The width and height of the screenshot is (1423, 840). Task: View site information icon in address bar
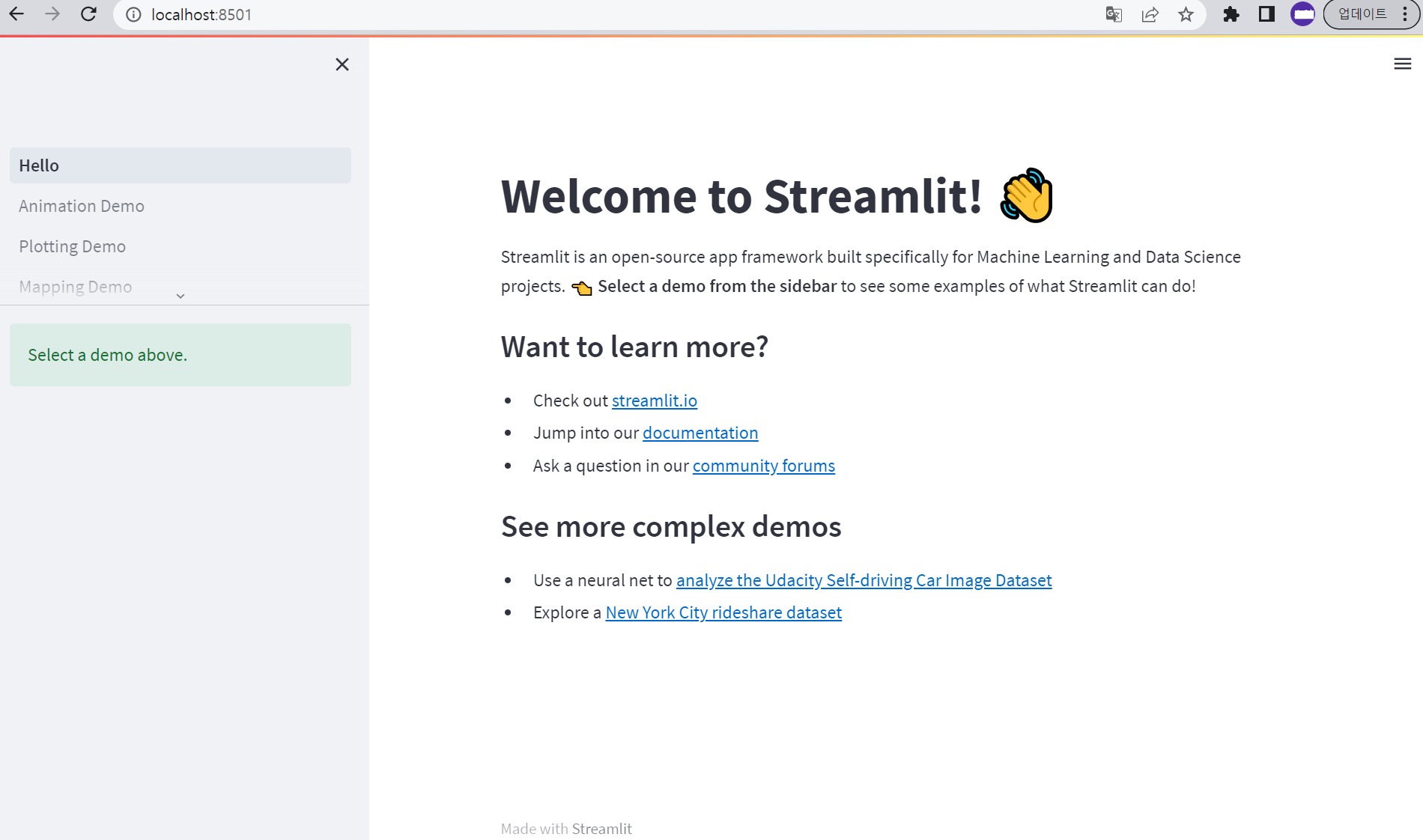[x=133, y=15]
